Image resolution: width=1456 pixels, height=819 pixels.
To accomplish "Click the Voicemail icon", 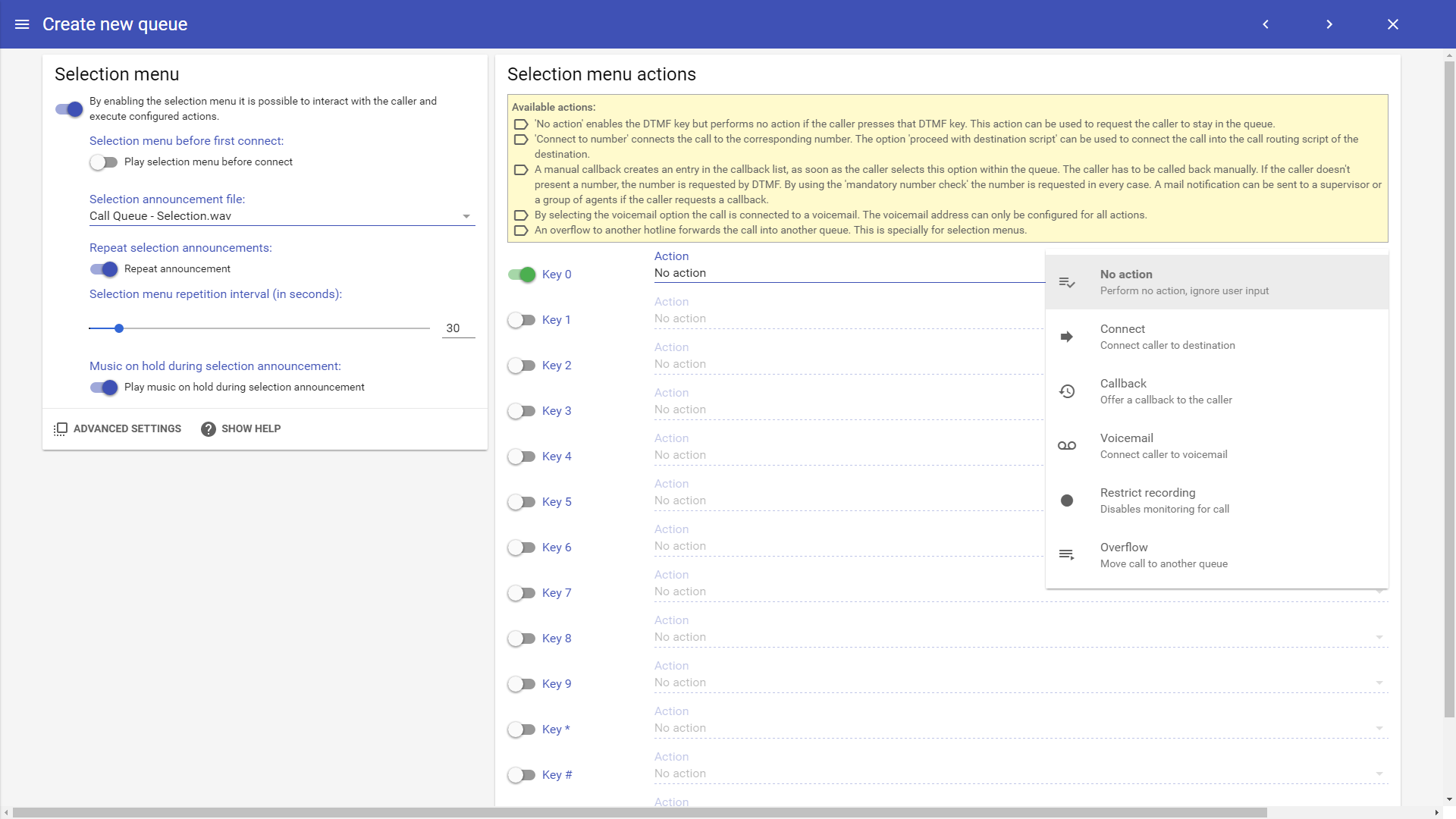I will (x=1066, y=446).
